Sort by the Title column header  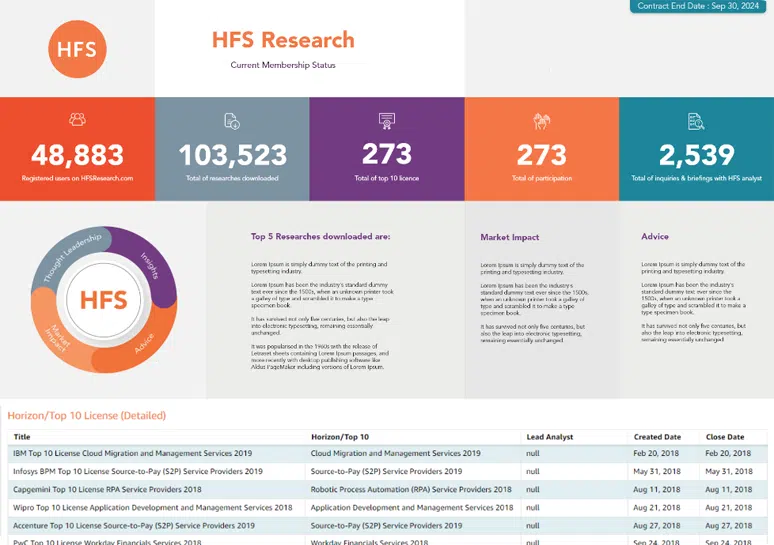point(22,437)
